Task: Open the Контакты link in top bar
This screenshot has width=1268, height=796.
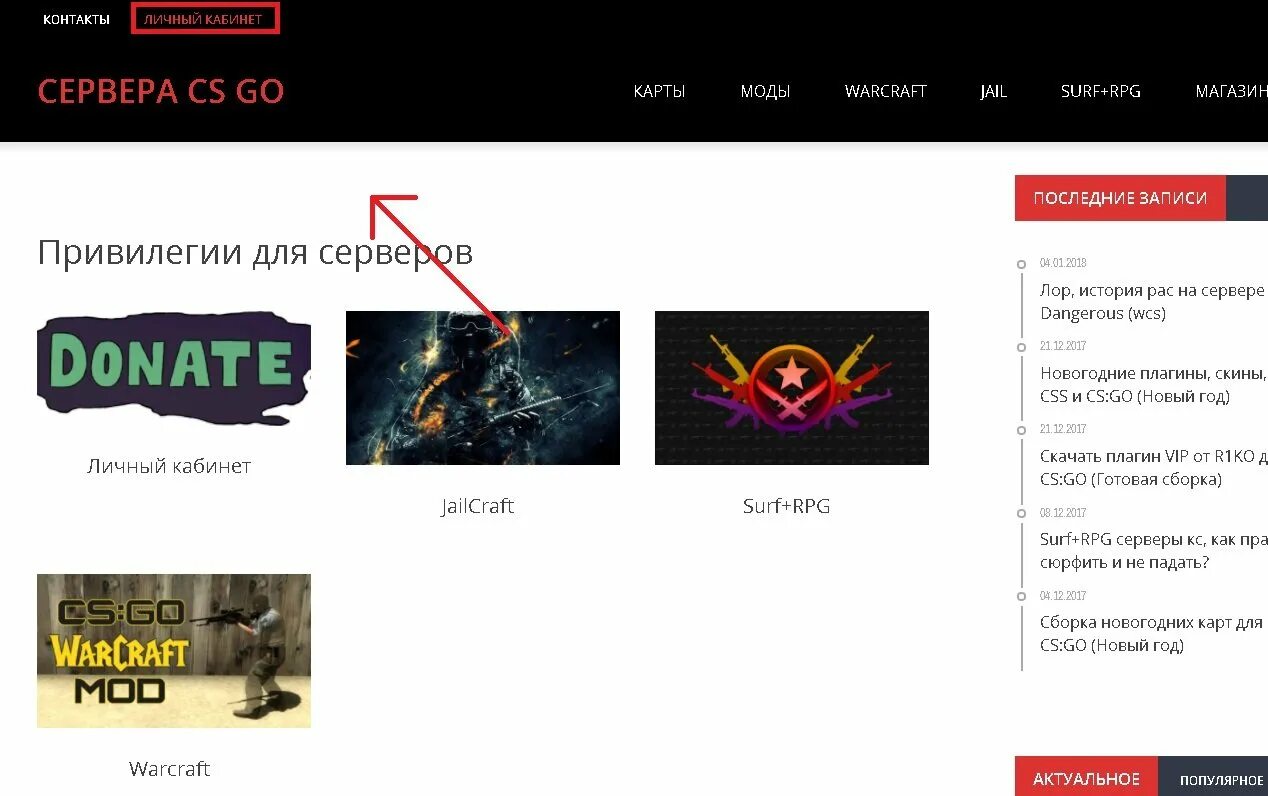Action: point(76,19)
